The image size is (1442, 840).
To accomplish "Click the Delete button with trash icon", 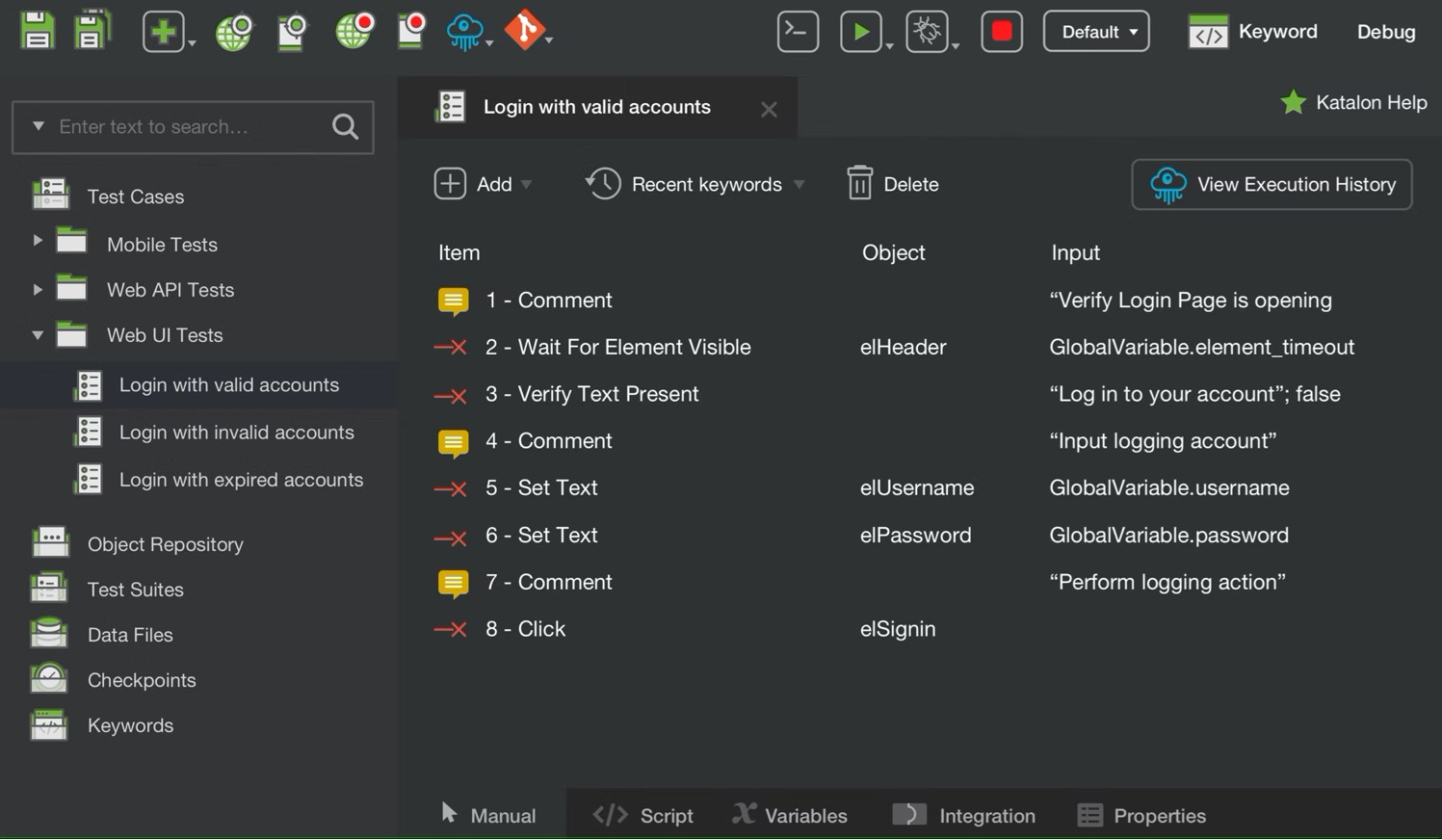I will coord(893,184).
